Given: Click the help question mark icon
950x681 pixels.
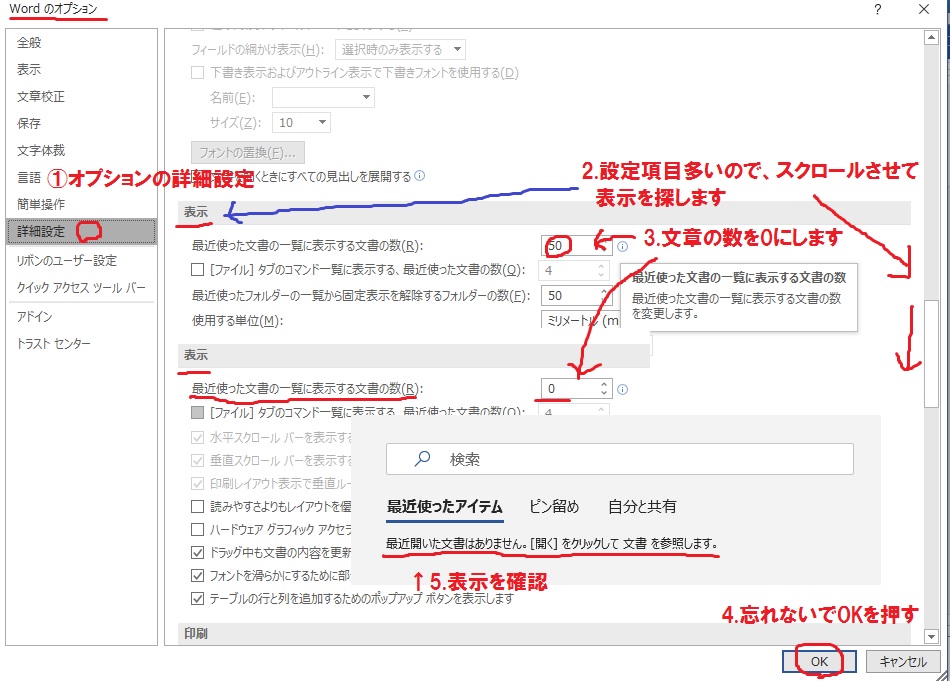Looking at the screenshot, I should [x=877, y=10].
